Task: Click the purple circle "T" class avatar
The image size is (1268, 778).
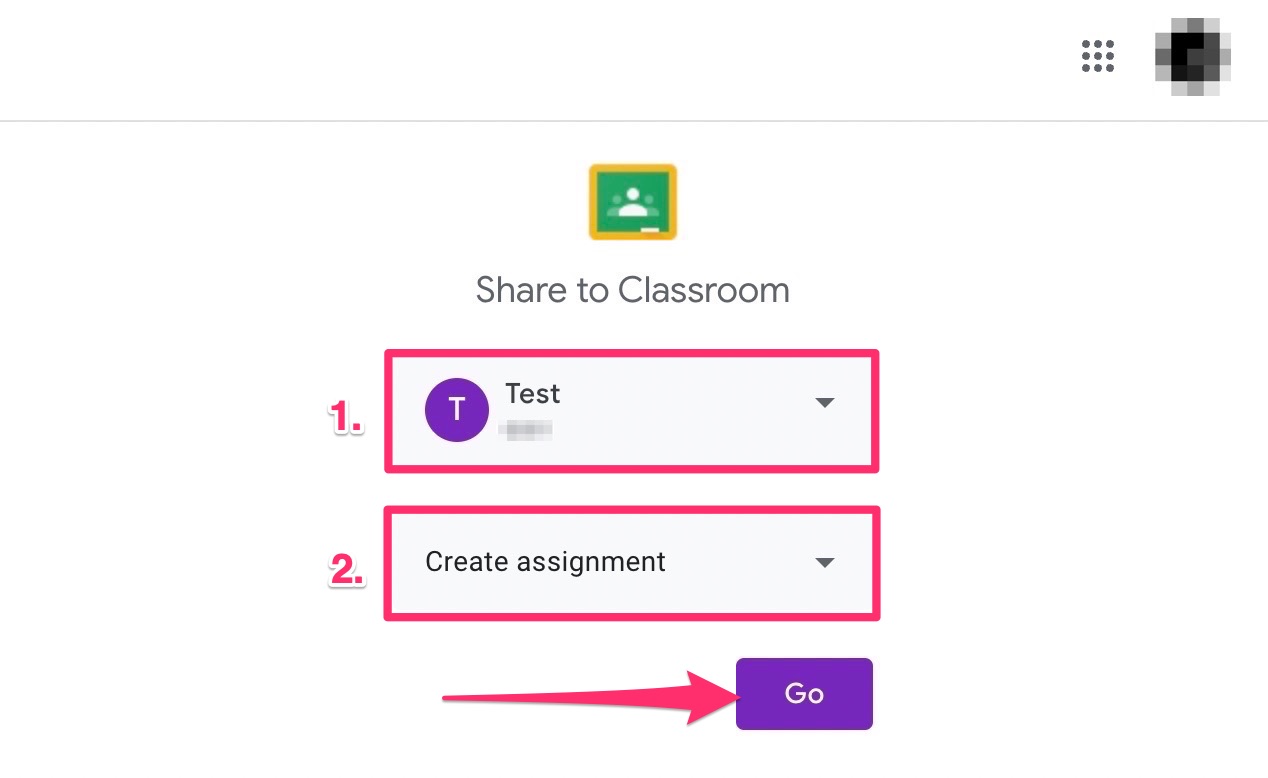Action: 457,410
